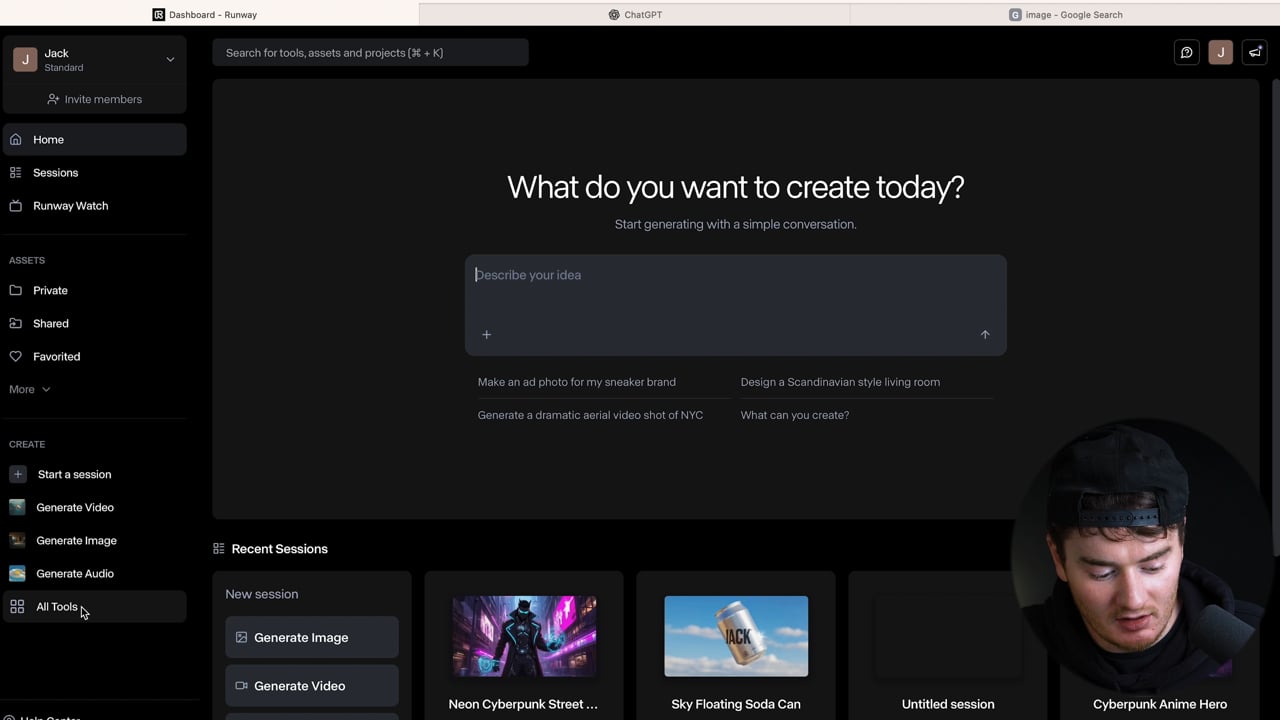This screenshot has height=720, width=1280.
Task: Click the Private folder icon
Action: click(16, 291)
